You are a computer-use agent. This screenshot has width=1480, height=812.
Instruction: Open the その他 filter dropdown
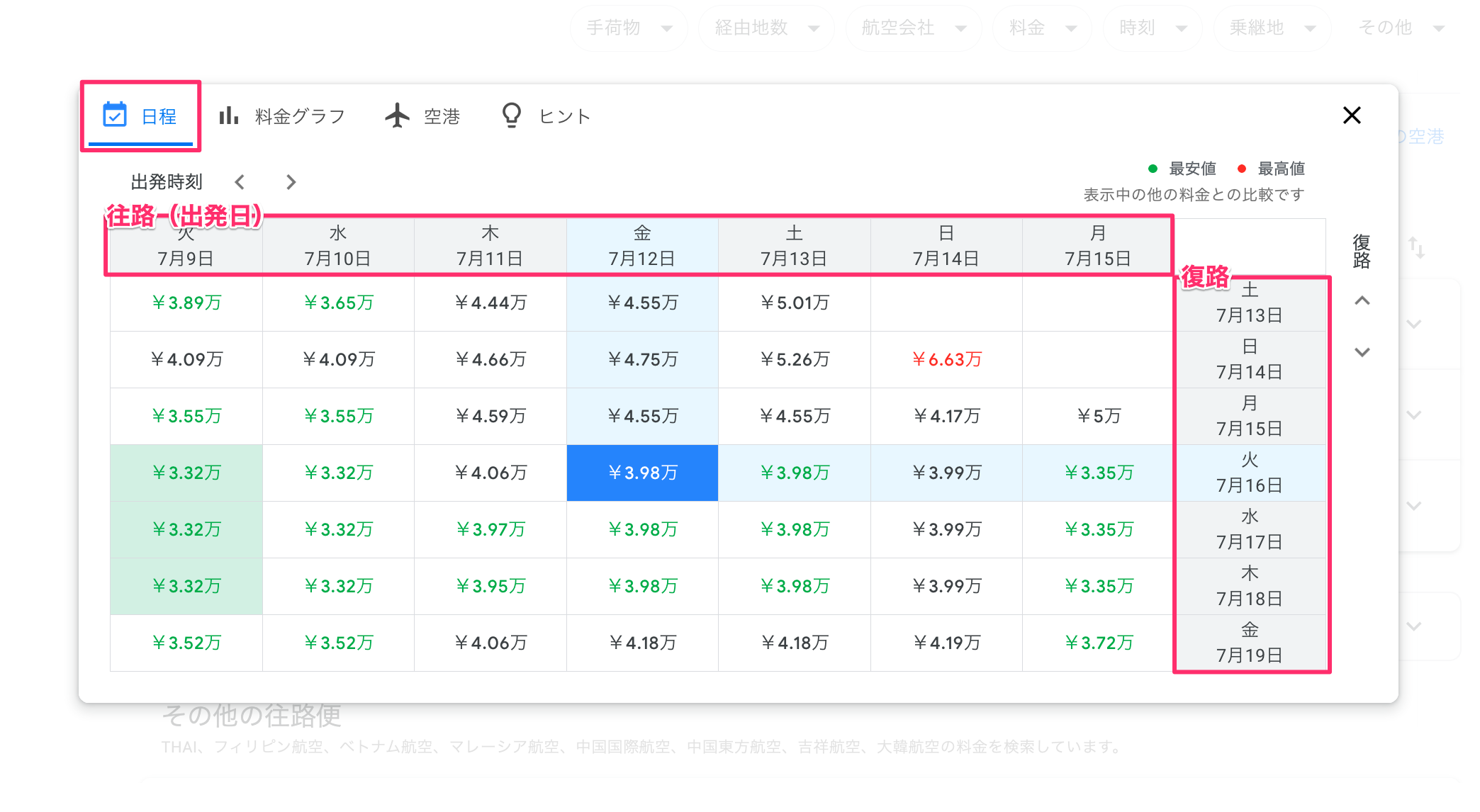tap(1401, 28)
